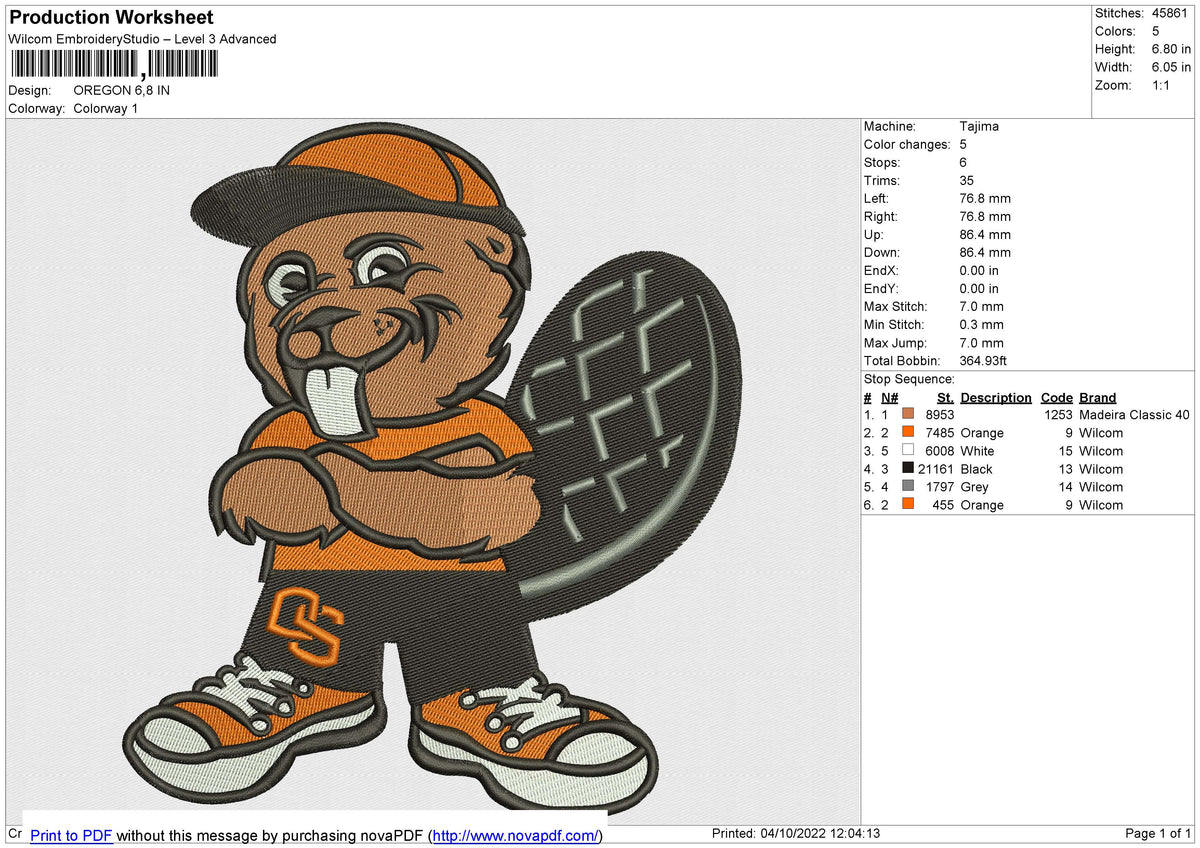
Task: Select the 'Production Worksheet' title
Action: point(111,18)
